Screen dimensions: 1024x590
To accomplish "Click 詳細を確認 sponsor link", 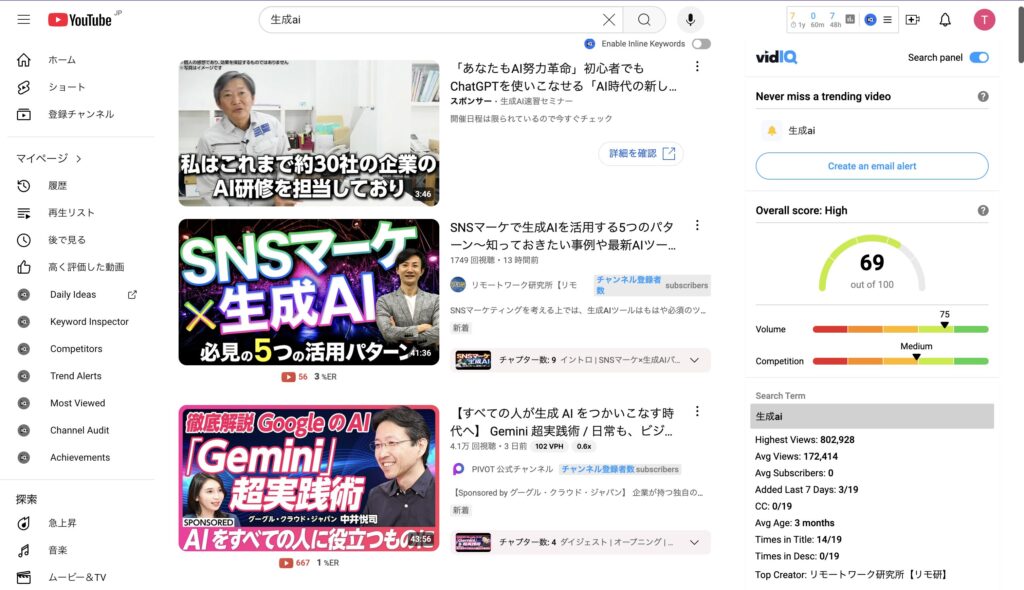I will (x=642, y=154).
